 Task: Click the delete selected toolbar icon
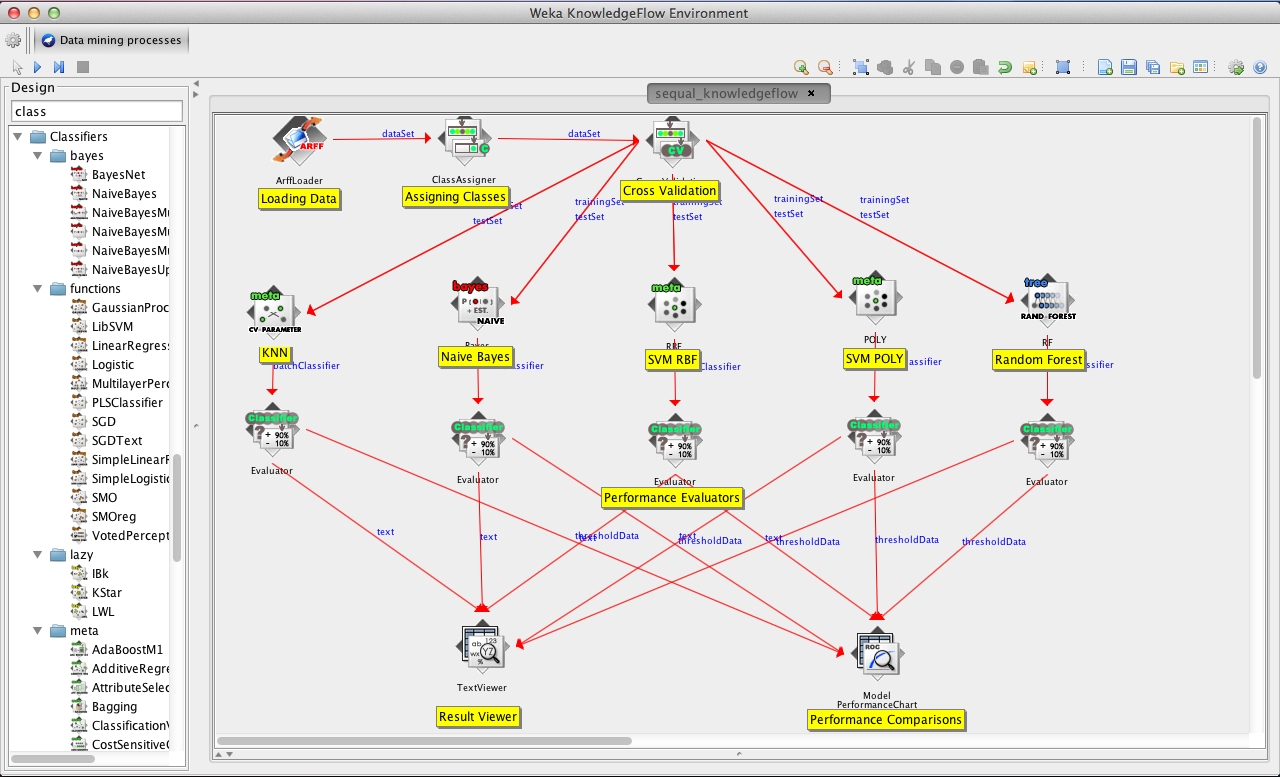point(957,67)
